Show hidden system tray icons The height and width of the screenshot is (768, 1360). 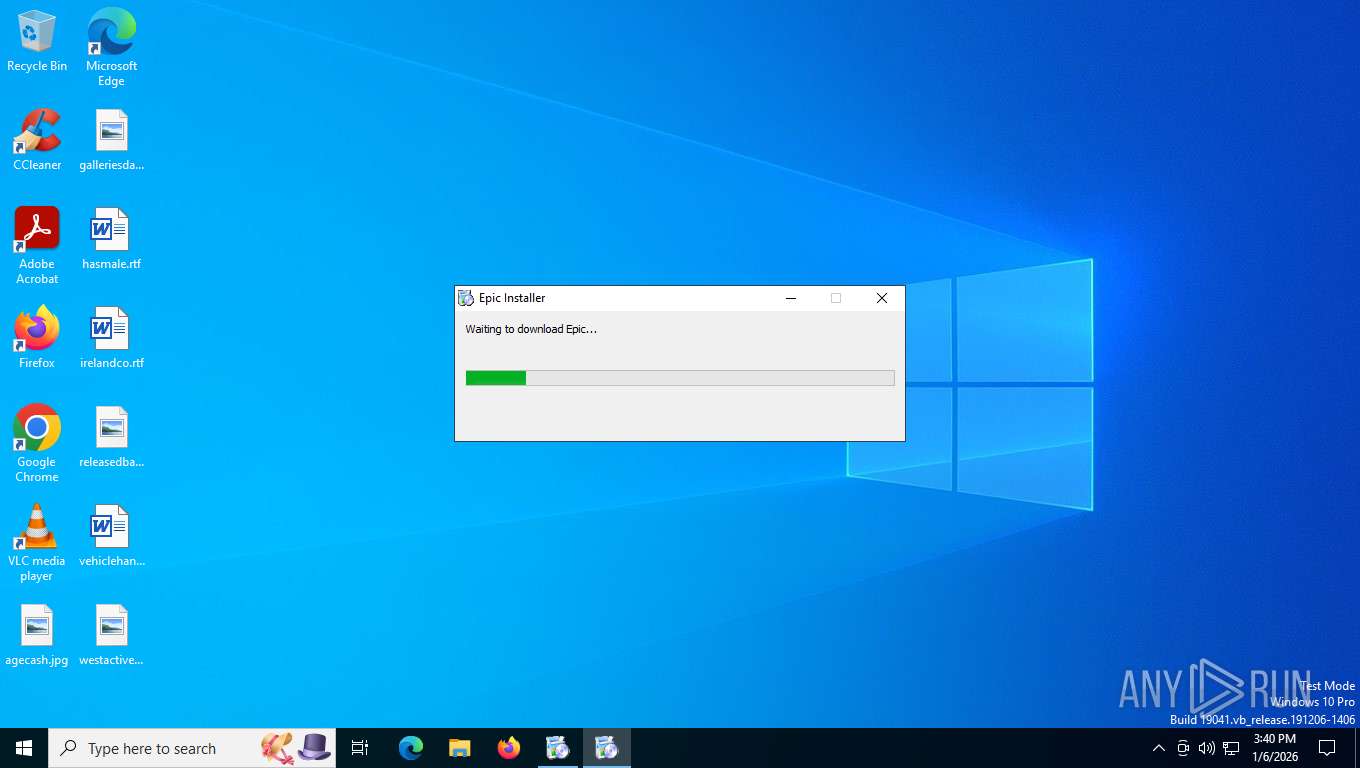(1159, 748)
